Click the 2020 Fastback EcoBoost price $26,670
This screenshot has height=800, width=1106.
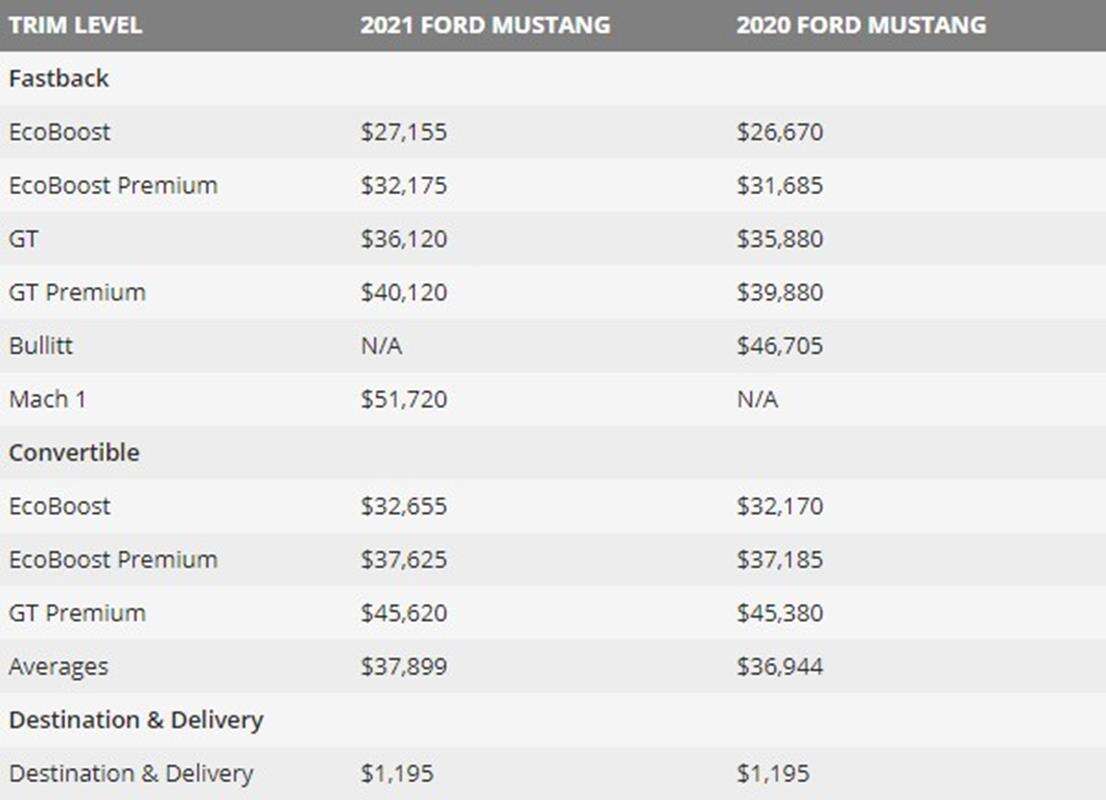tap(780, 132)
